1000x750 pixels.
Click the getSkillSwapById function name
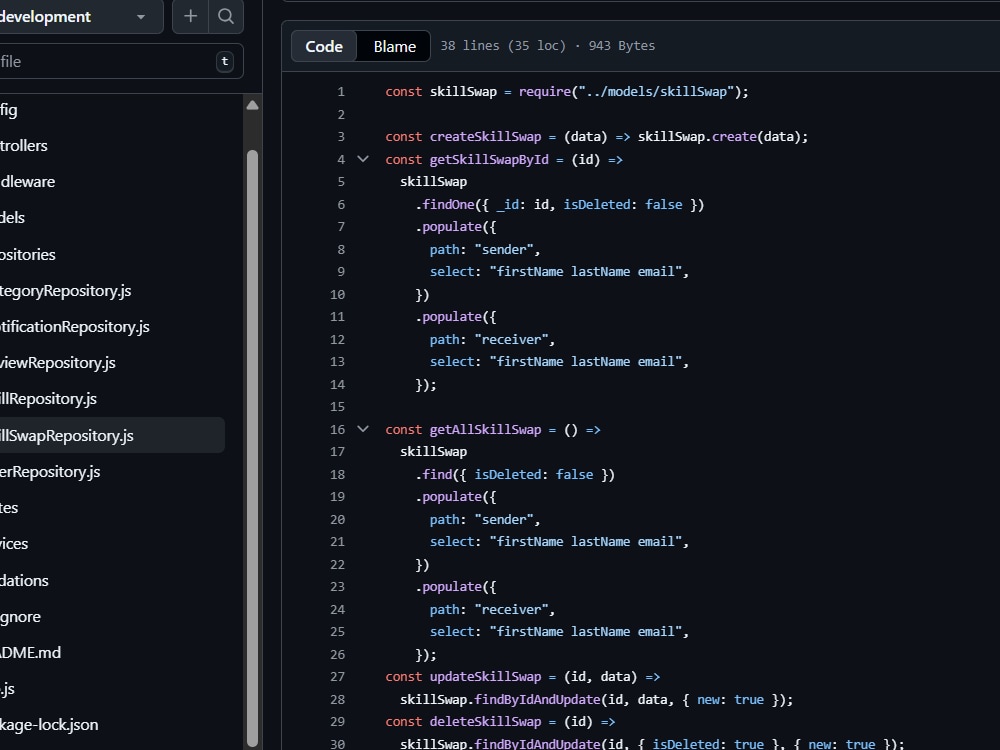(489, 159)
